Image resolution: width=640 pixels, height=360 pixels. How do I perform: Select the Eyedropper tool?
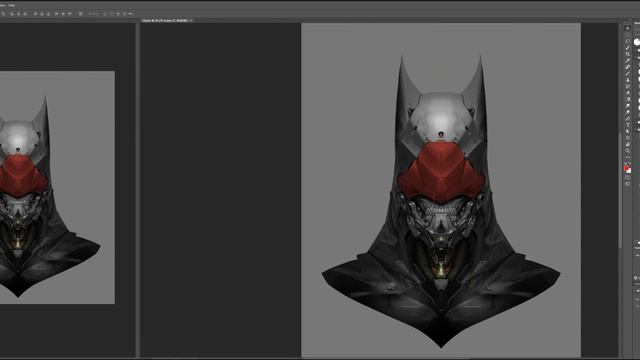(627, 60)
